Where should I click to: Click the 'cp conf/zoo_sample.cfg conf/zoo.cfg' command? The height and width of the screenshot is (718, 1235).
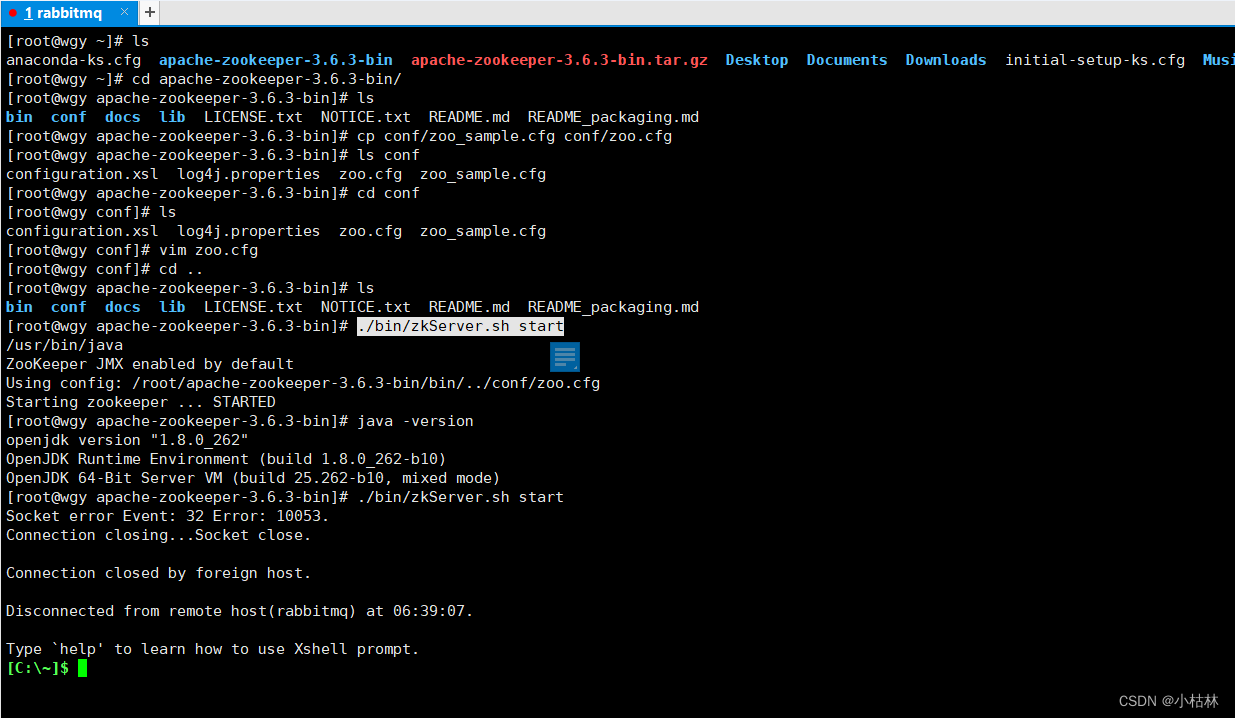(x=514, y=136)
